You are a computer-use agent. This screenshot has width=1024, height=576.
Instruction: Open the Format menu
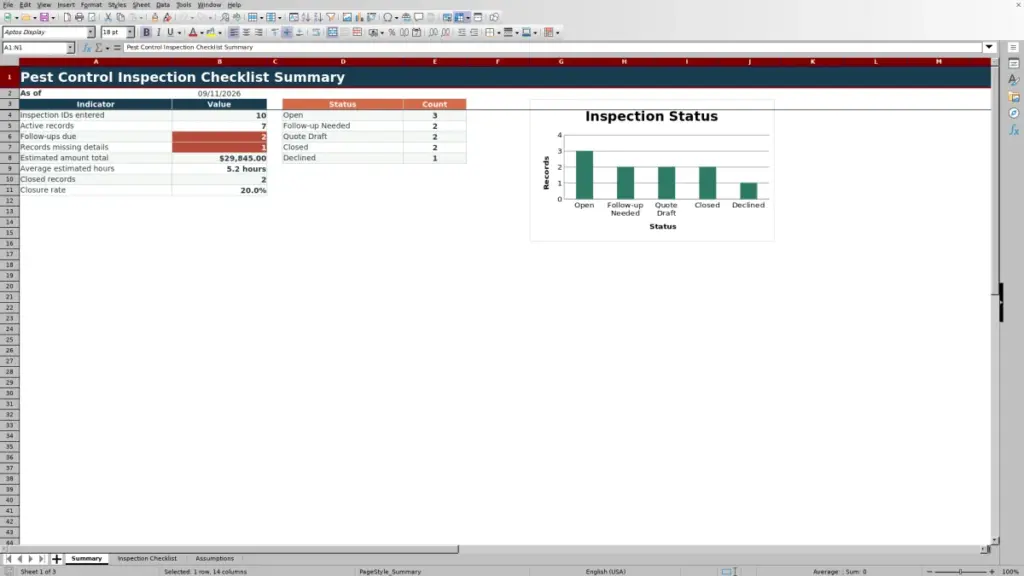tap(91, 5)
